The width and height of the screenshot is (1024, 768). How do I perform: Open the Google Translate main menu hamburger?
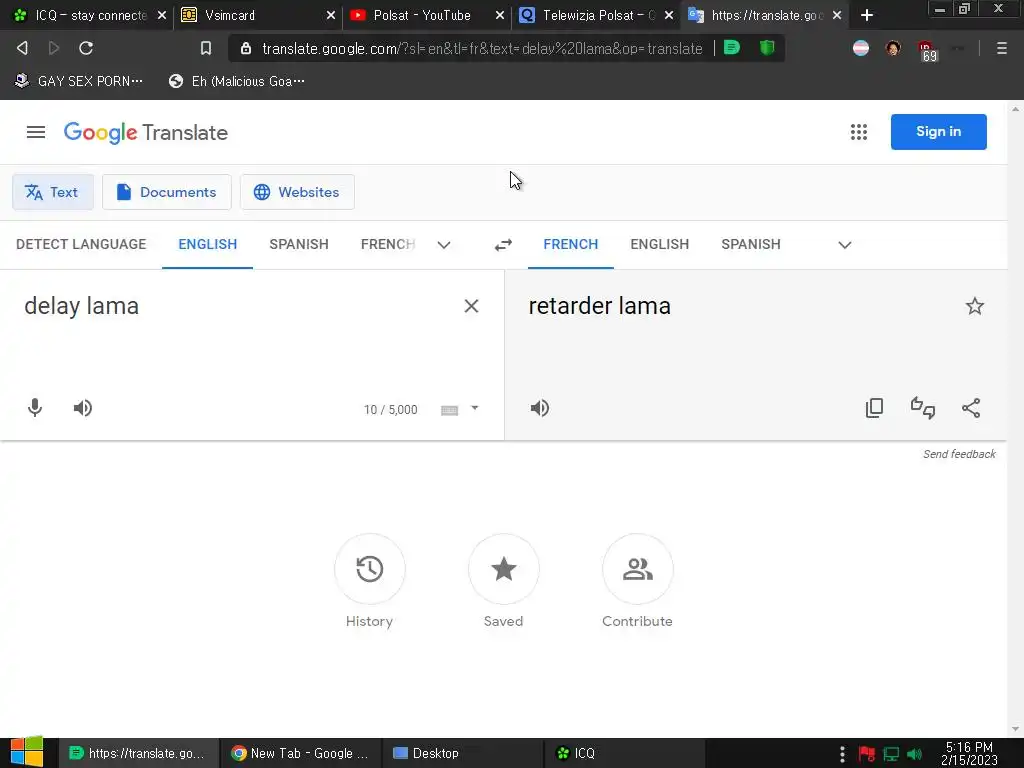(x=36, y=133)
